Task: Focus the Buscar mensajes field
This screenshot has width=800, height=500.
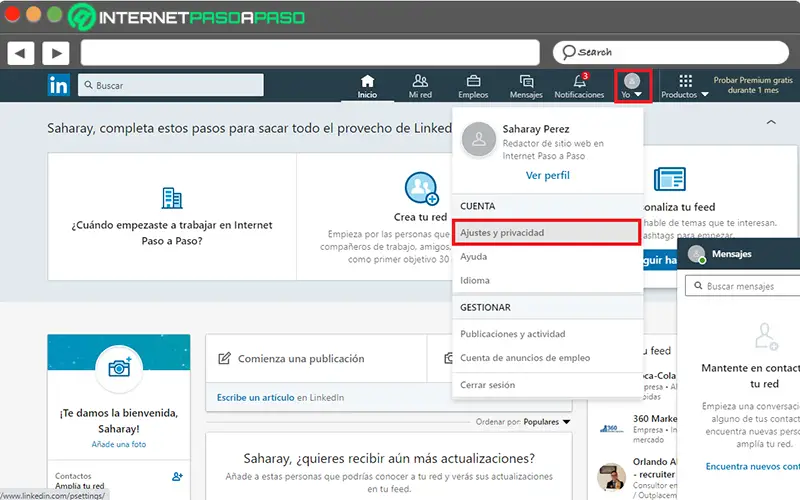Action: click(x=743, y=286)
